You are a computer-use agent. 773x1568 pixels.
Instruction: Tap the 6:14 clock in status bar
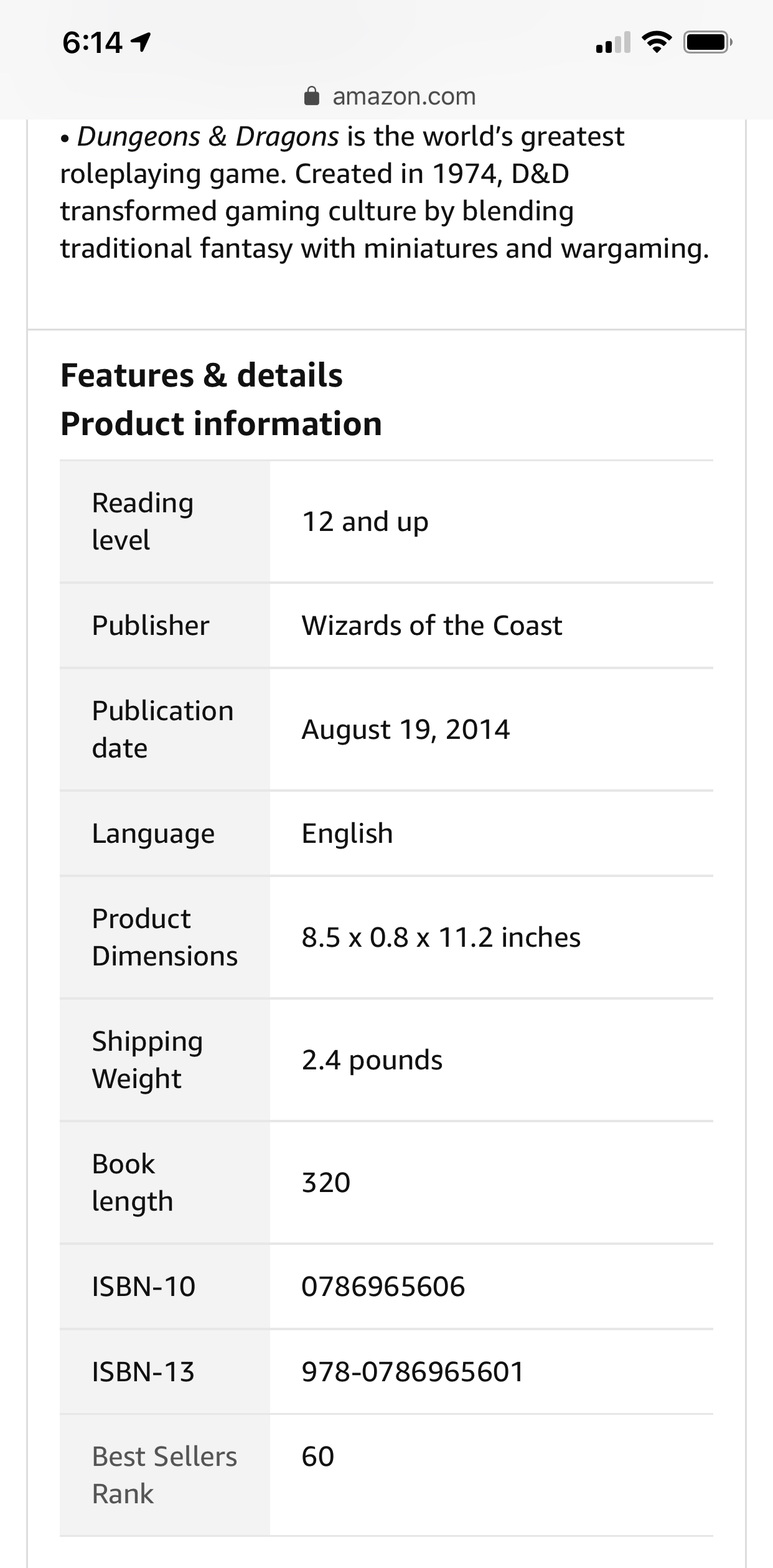(x=92, y=42)
